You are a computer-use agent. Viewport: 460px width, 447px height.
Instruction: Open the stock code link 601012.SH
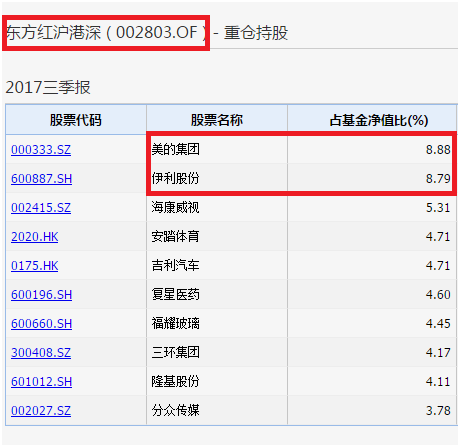[41, 382]
